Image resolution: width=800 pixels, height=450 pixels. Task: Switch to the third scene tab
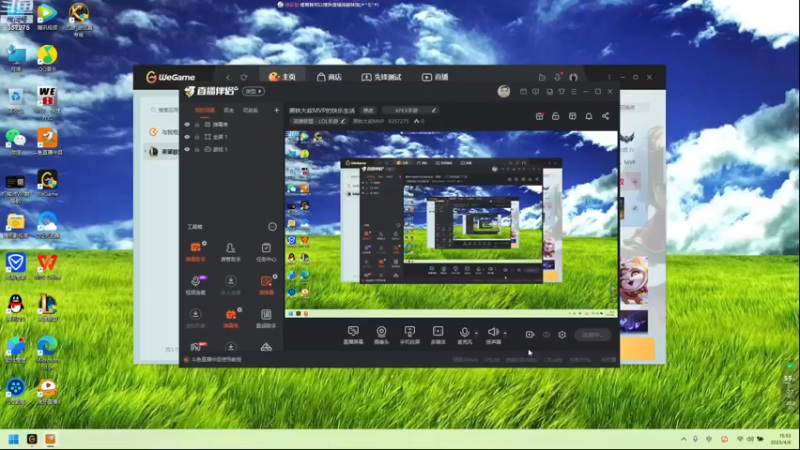(x=250, y=110)
